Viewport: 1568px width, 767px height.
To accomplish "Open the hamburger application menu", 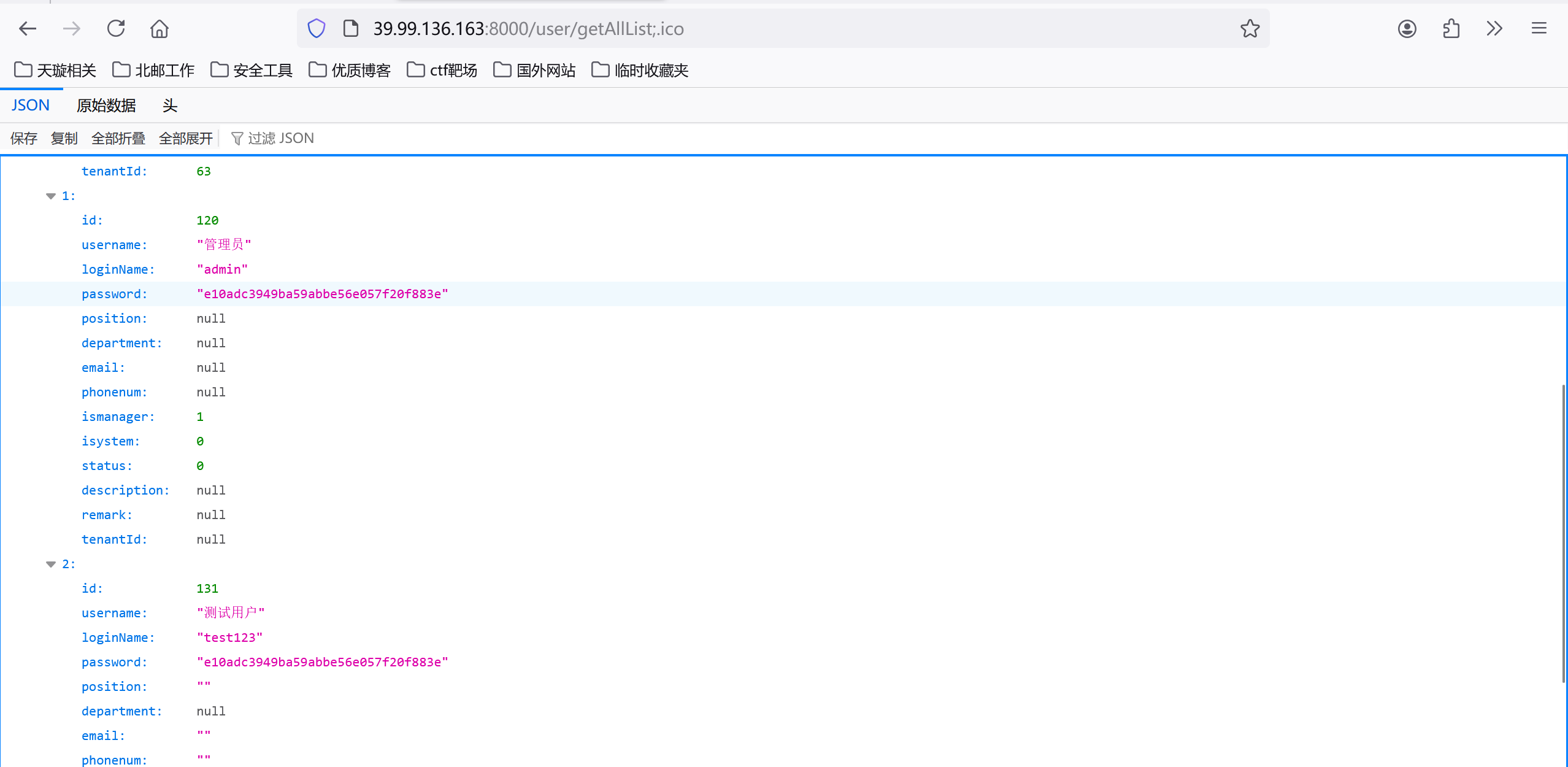I will [x=1539, y=28].
